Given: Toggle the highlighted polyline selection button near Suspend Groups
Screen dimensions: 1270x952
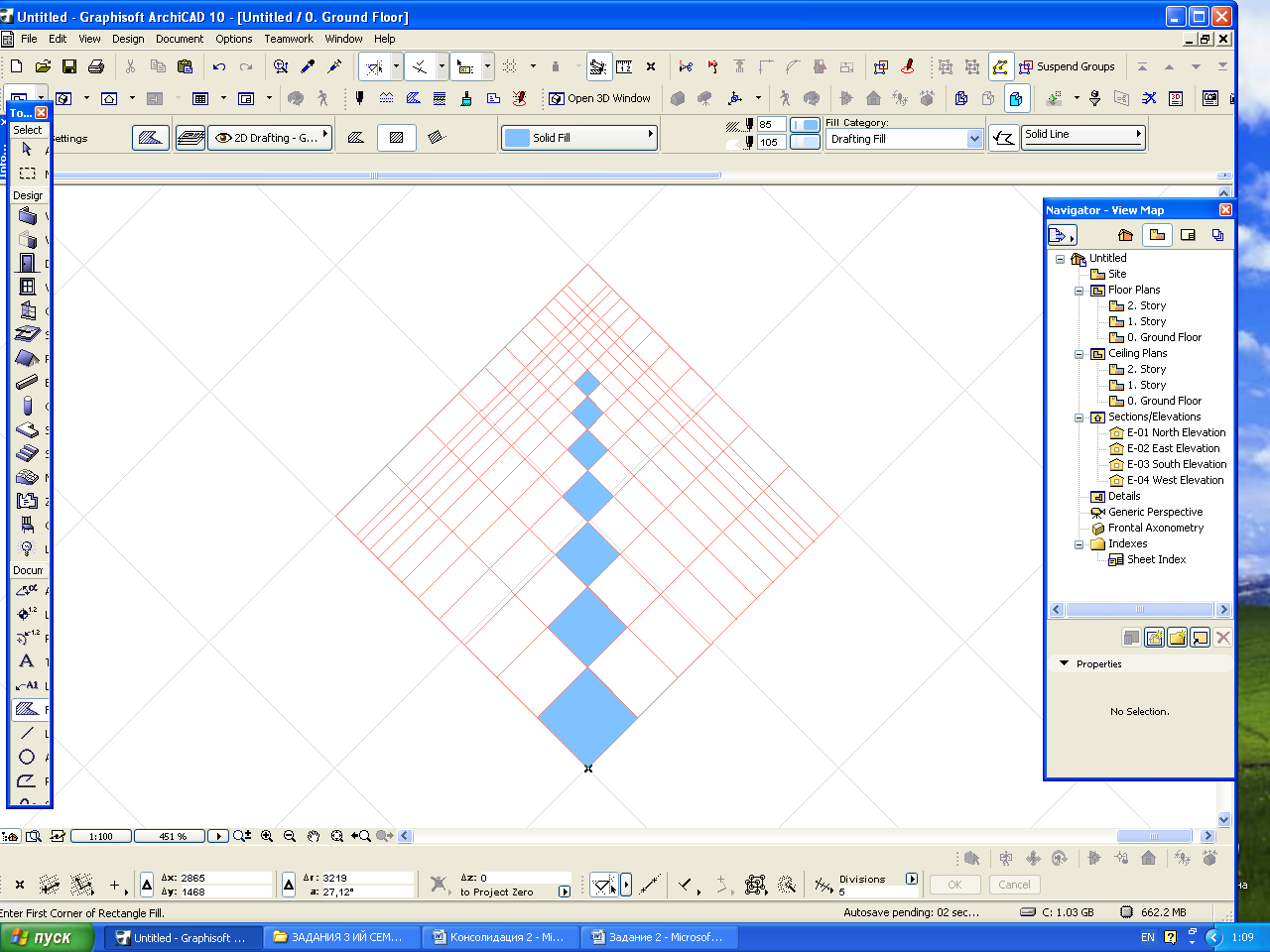Looking at the screenshot, I should coord(1001,66).
